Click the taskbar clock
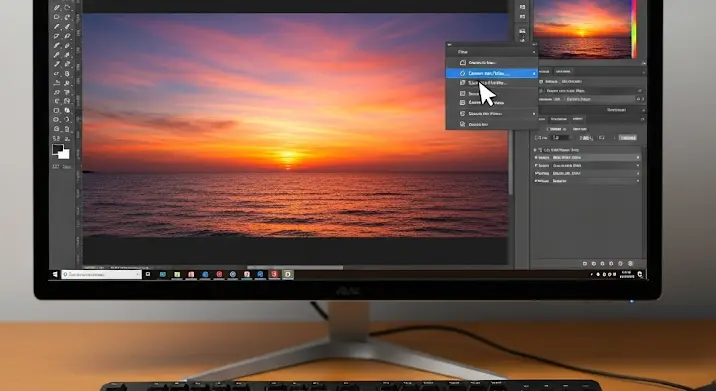 (x=626, y=274)
